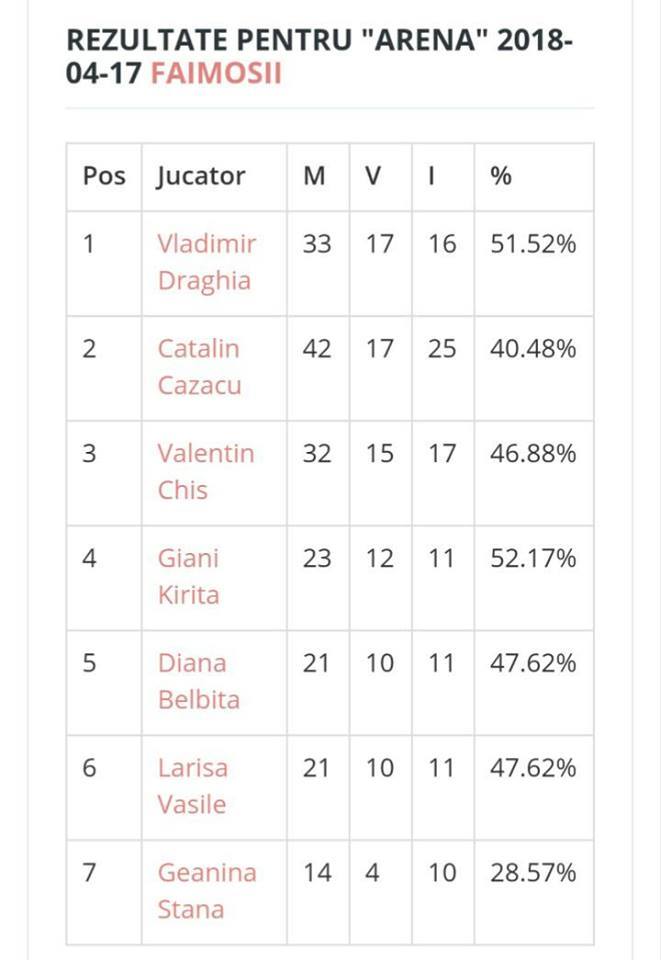
Task: Open Vladimir Draghia player link
Action: [206, 262]
